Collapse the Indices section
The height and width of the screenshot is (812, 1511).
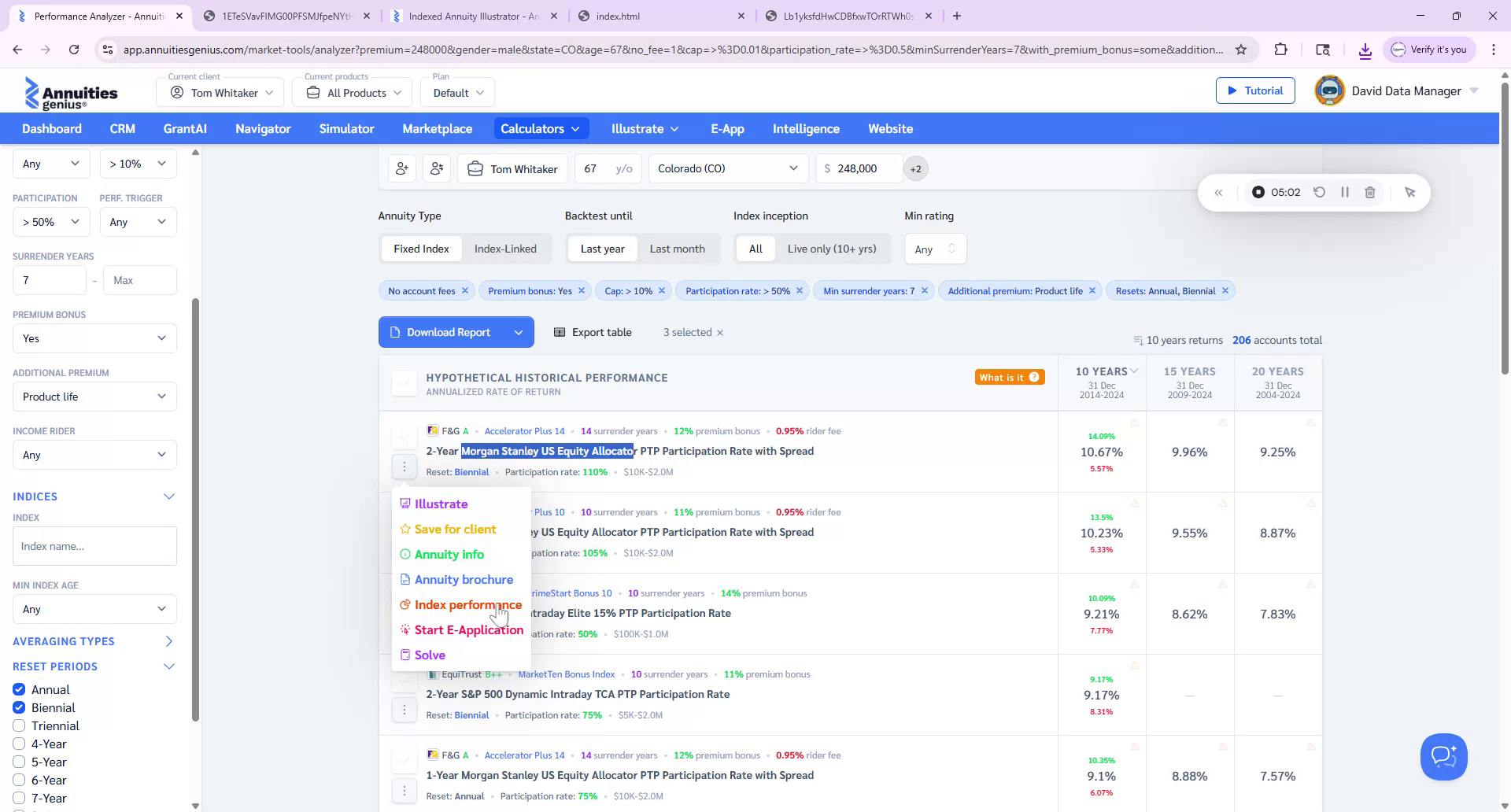(168, 496)
